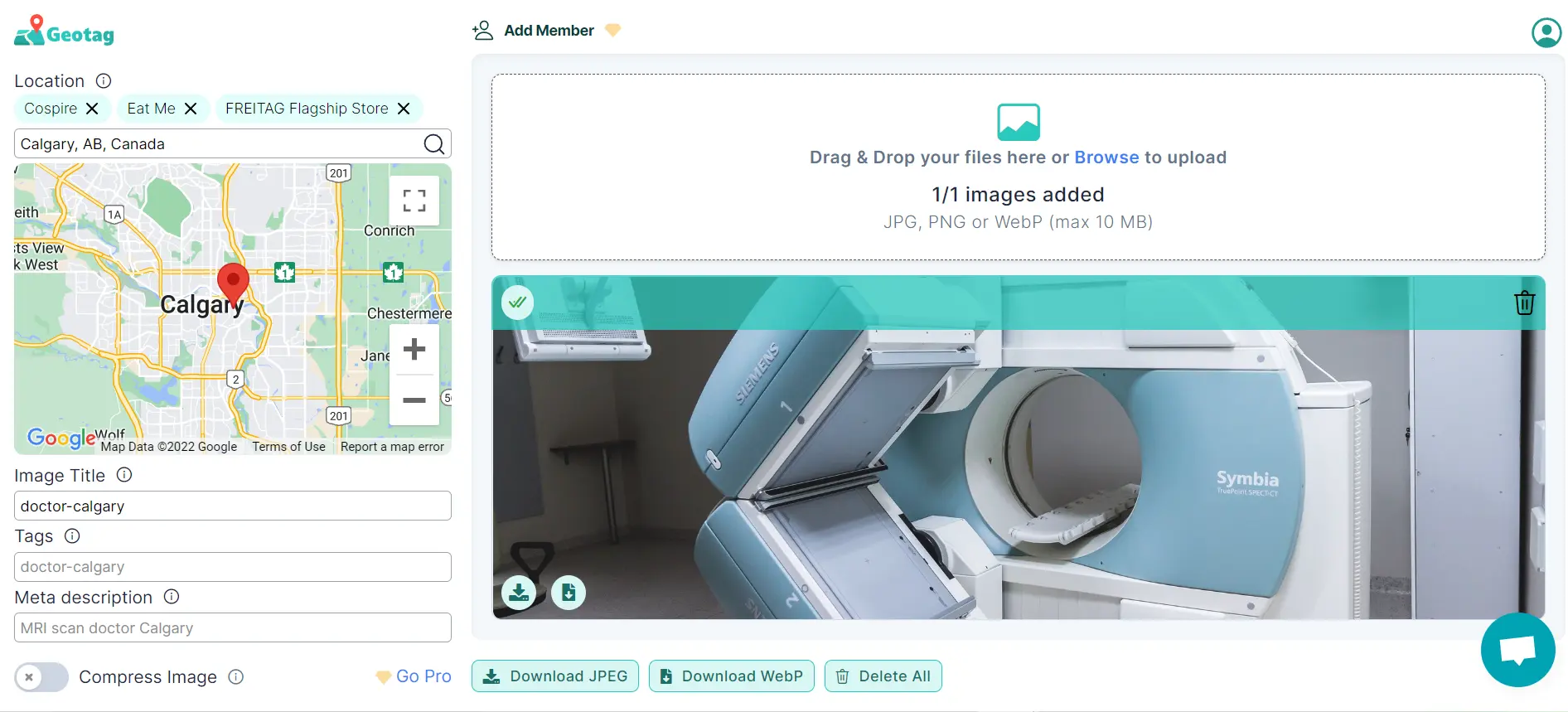Click the Download JPEG button
Screen dimensions: 1568x712
[x=555, y=676]
